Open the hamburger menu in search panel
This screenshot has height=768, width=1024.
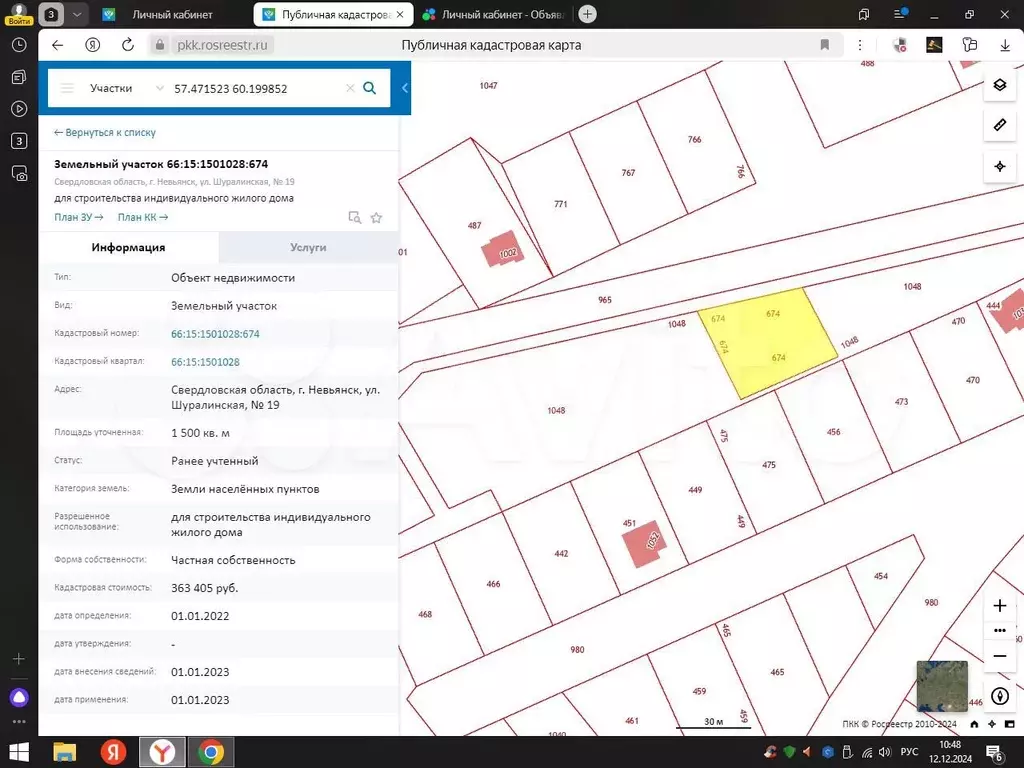click(x=67, y=88)
